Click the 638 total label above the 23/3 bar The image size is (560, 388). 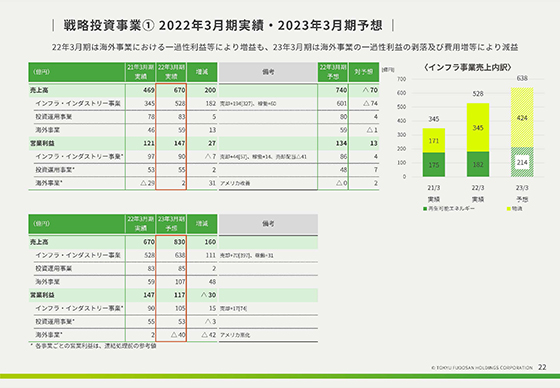coord(522,78)
